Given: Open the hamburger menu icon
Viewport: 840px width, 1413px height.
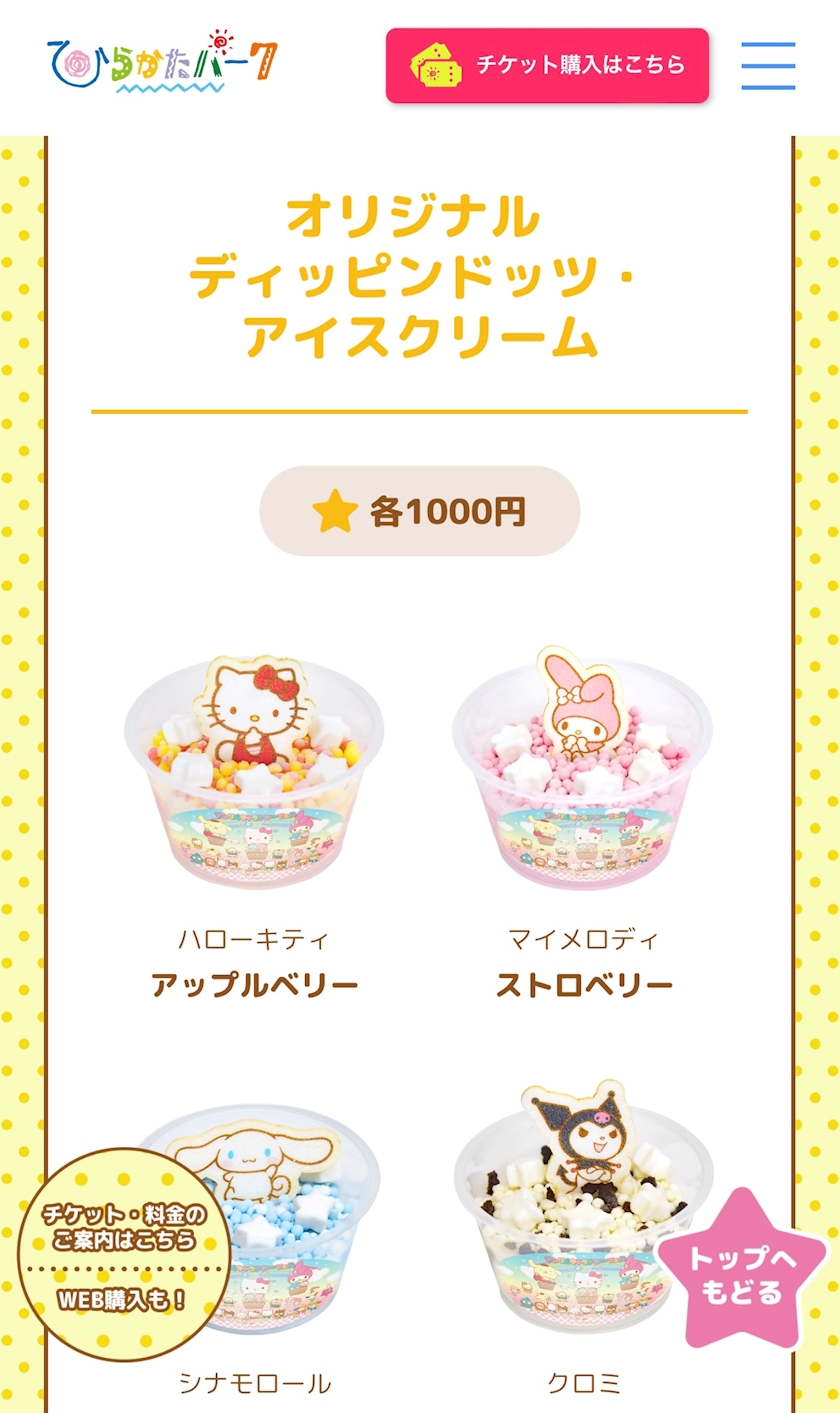Looking at the screenshot, I should click(x=768, y=66).
